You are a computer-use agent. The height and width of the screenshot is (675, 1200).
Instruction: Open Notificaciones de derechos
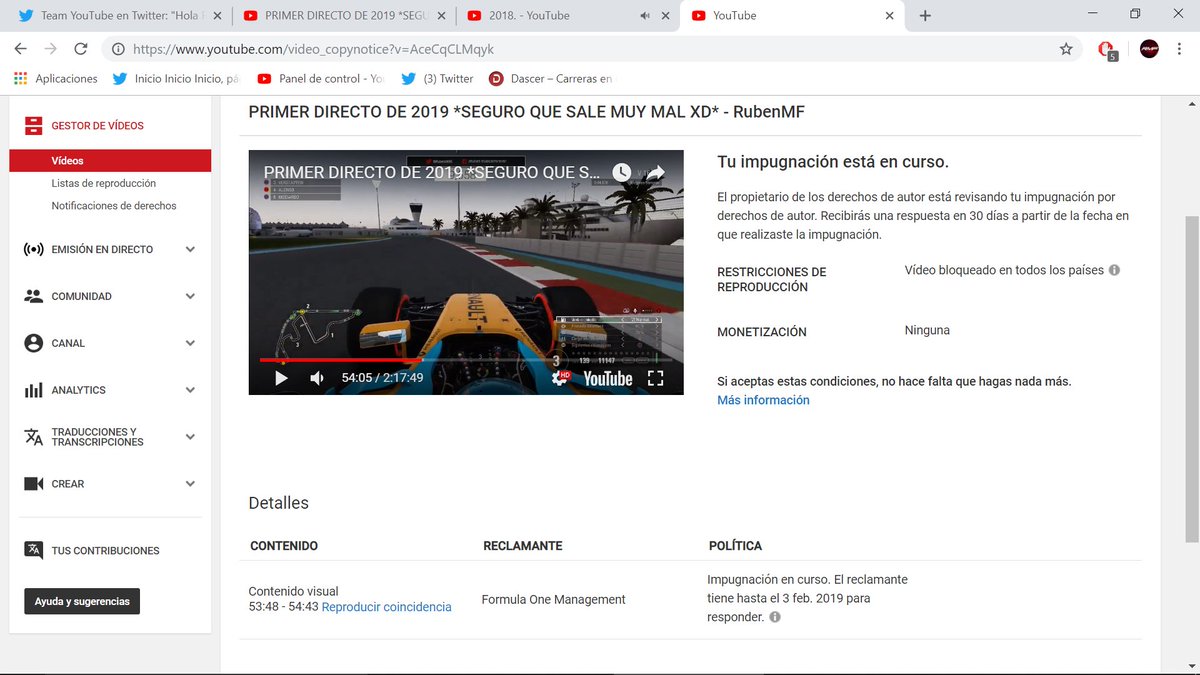(x=114, y=206)
